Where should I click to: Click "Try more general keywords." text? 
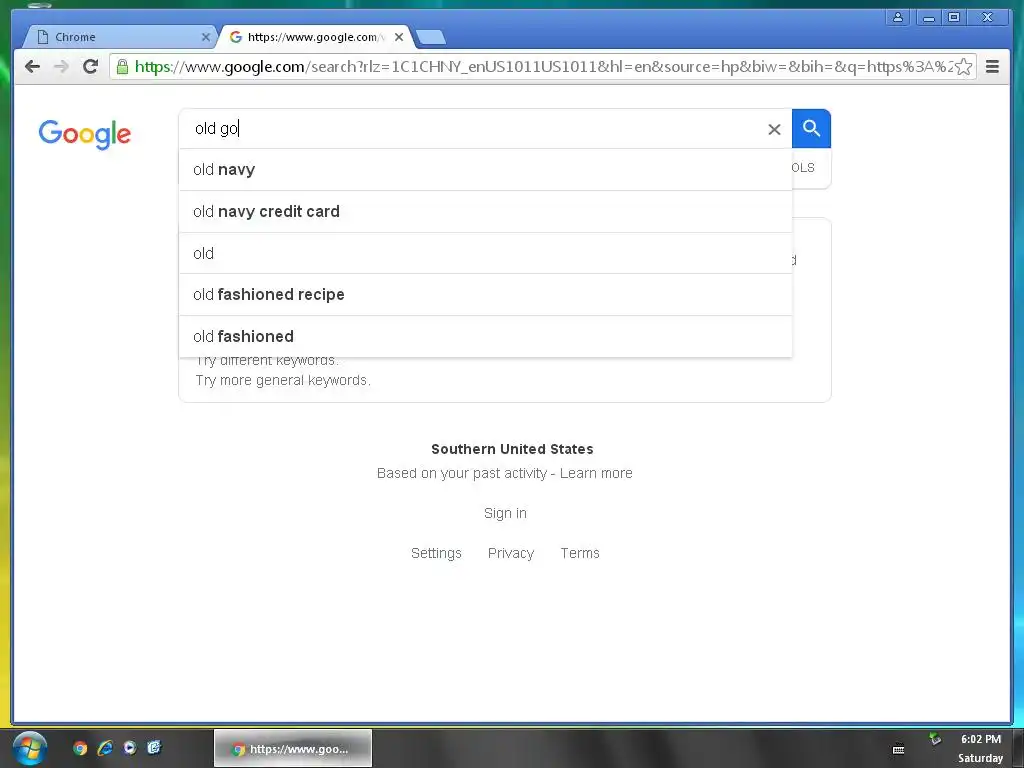(x=283, y=381)
